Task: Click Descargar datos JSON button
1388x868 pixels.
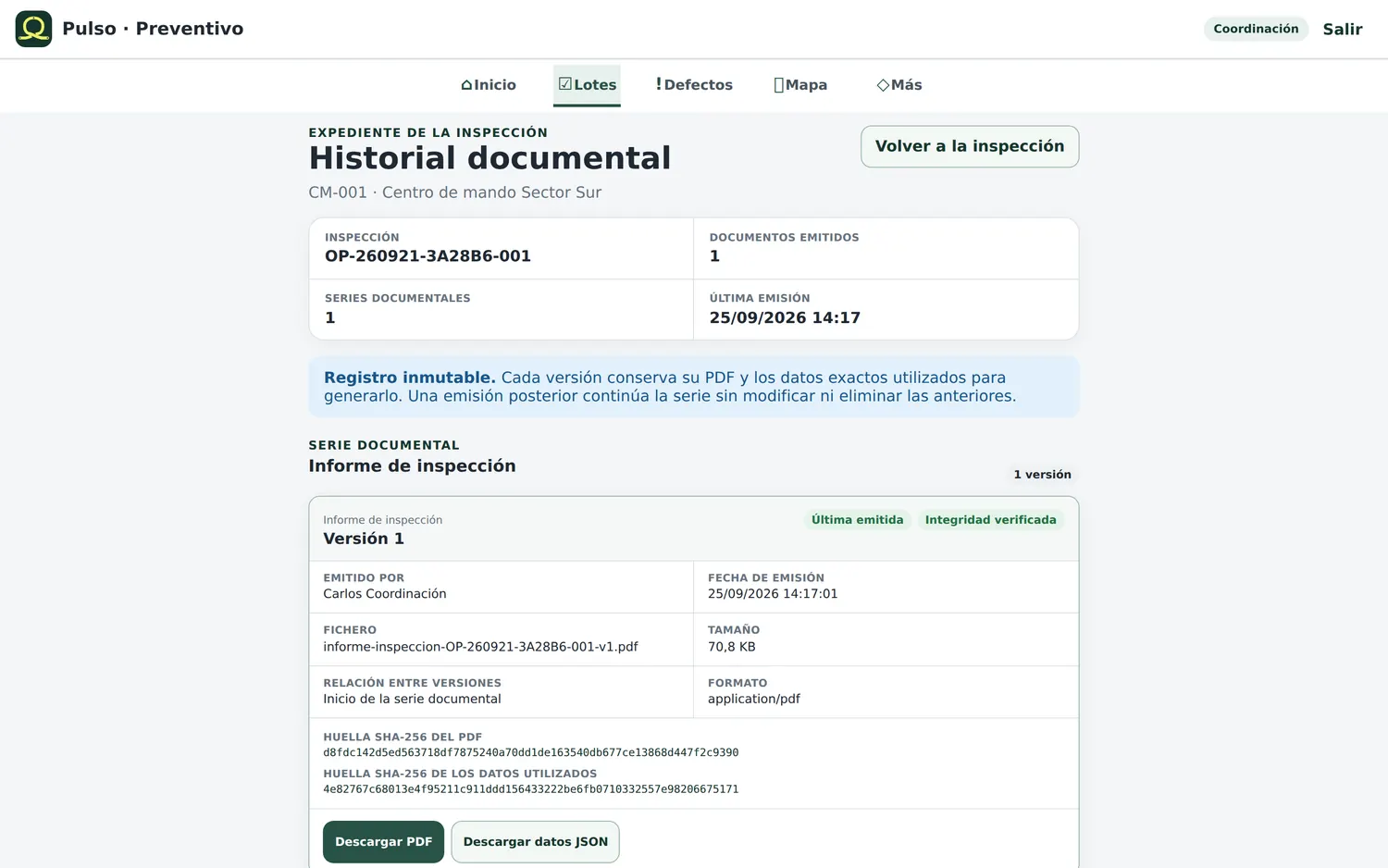Action: [x=535, y=842]
